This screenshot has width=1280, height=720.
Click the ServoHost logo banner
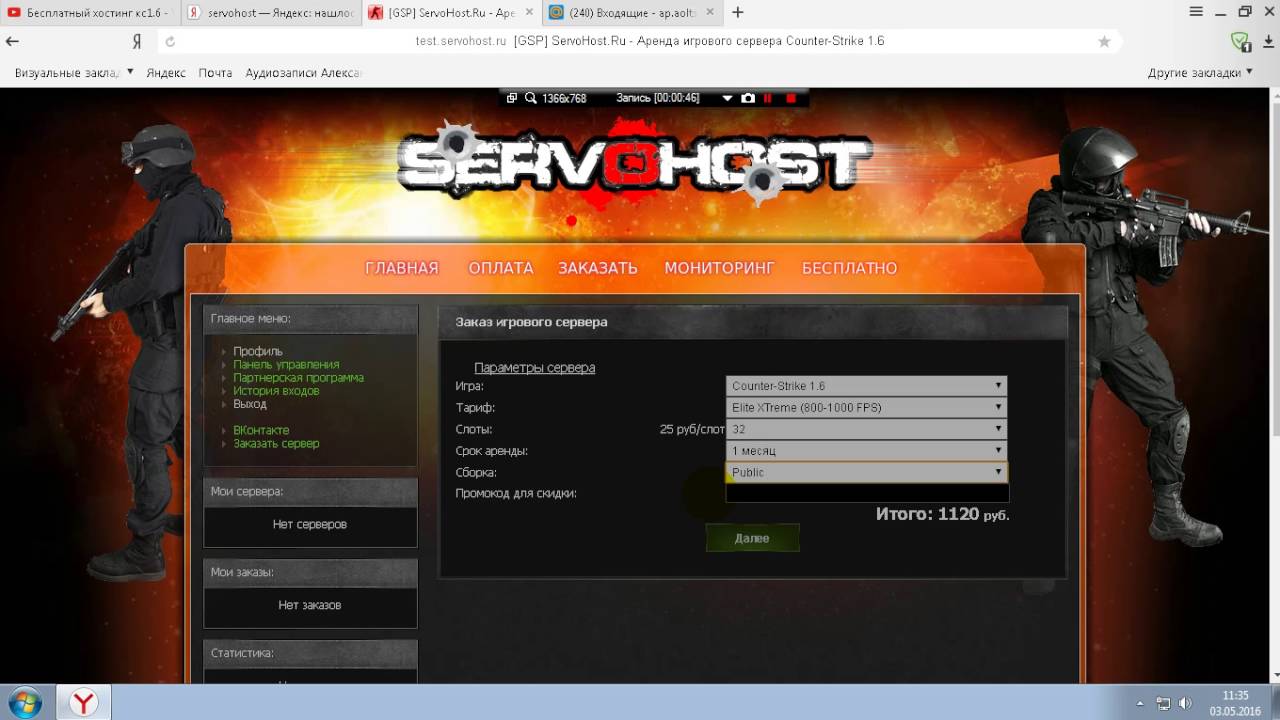(634, 163)
